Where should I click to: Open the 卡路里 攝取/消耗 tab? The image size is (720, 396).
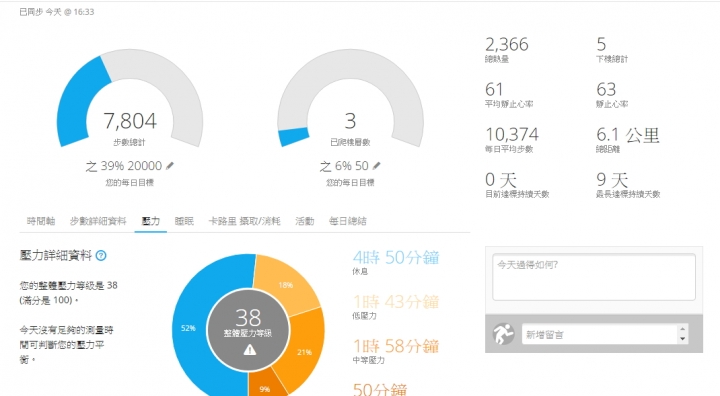[x=244, y=221]
